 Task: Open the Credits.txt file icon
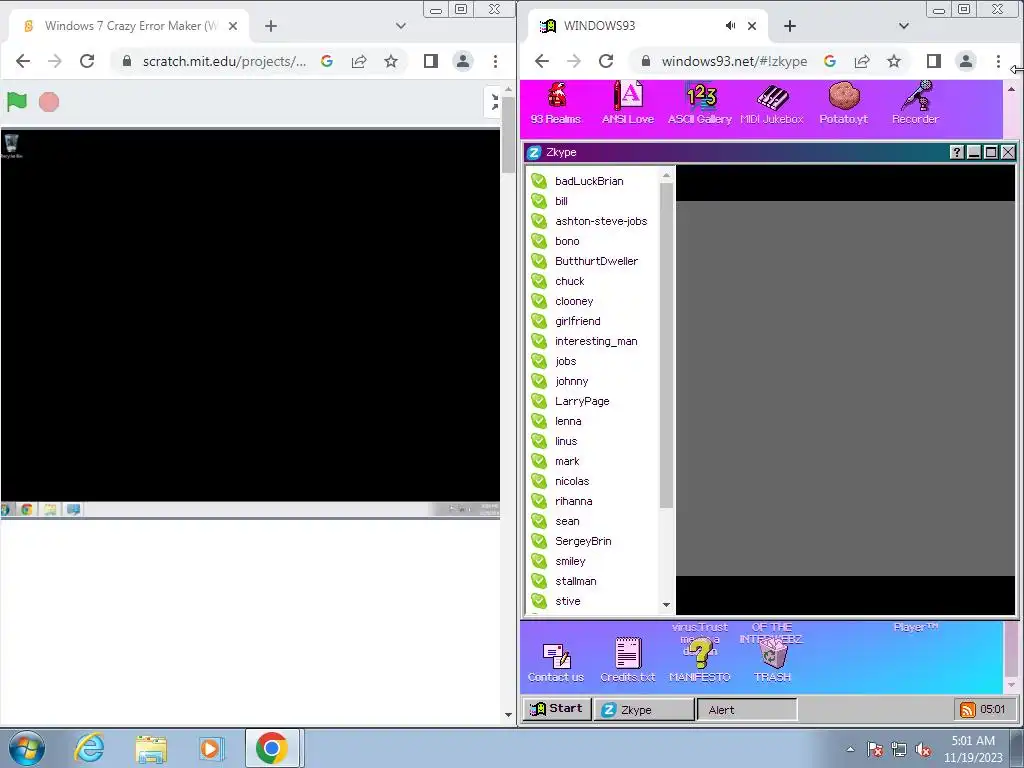click(628, 661)
